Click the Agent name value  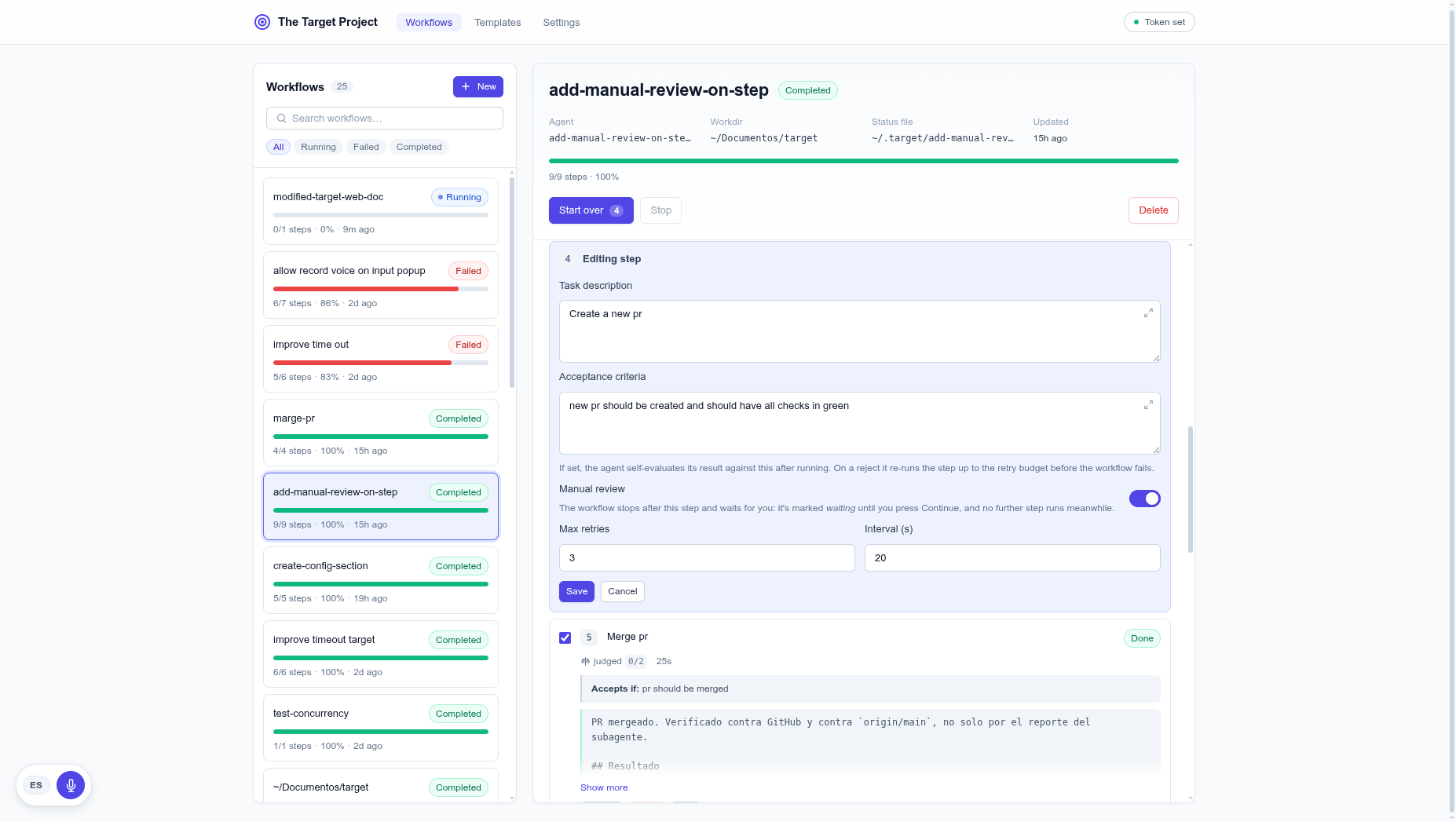[620, 138]
